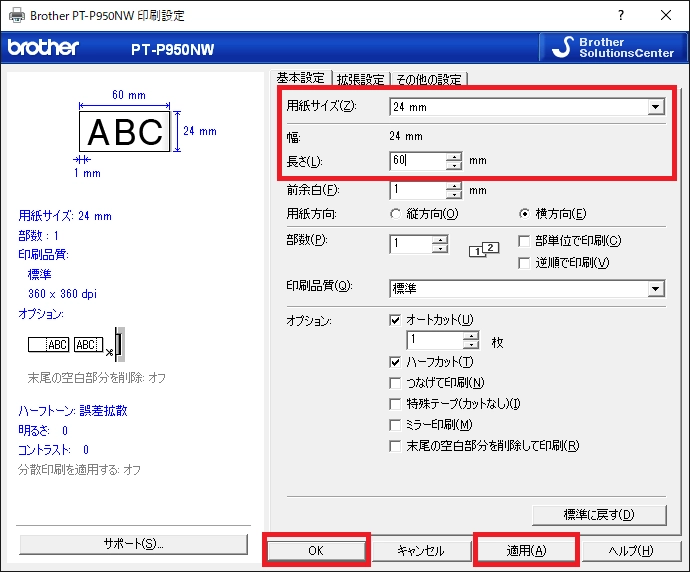Switch to the 拡張設定 tab
690x572 pixels.
pos(360,79)
